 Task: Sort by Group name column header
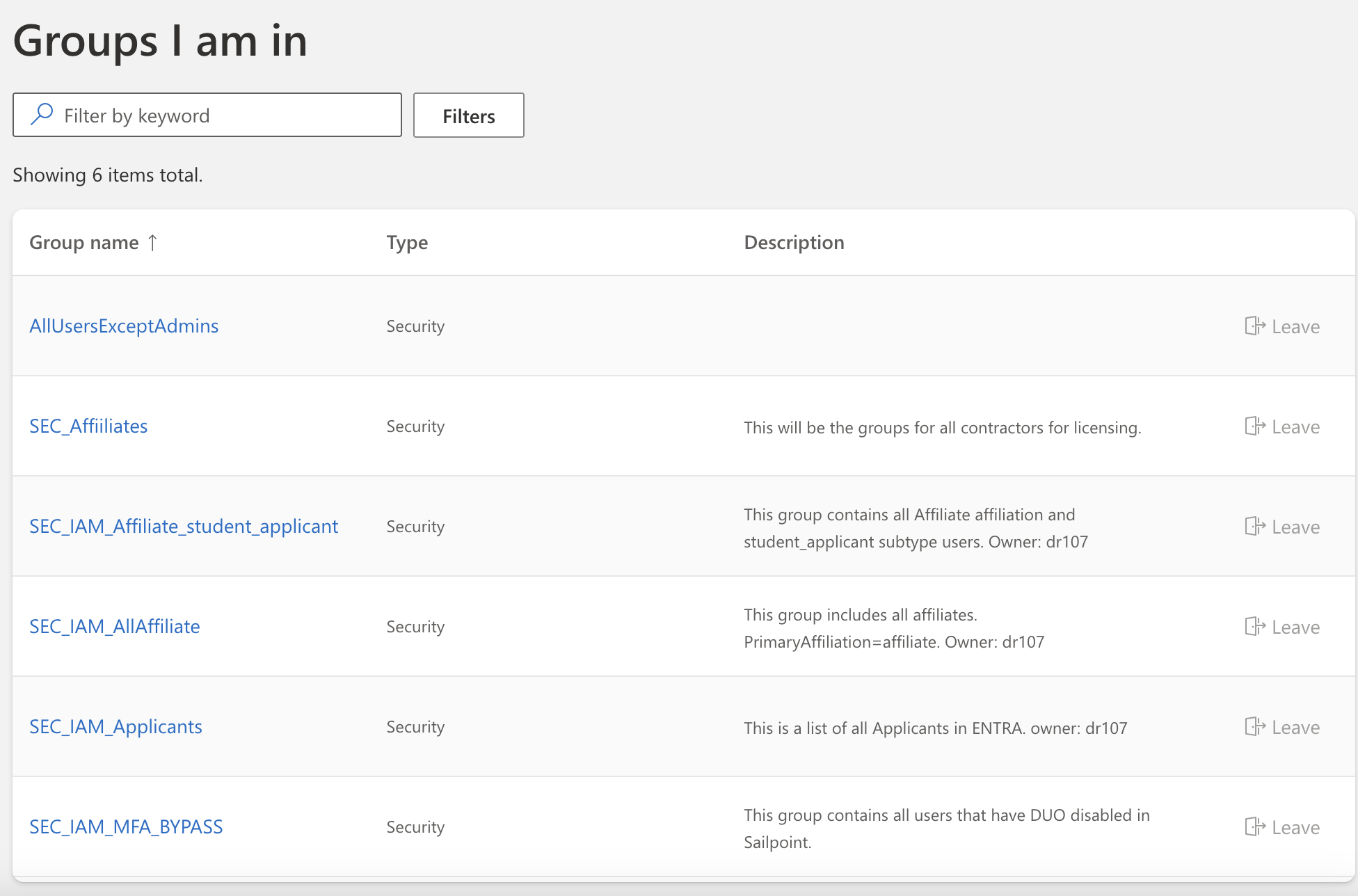[84, 242]
